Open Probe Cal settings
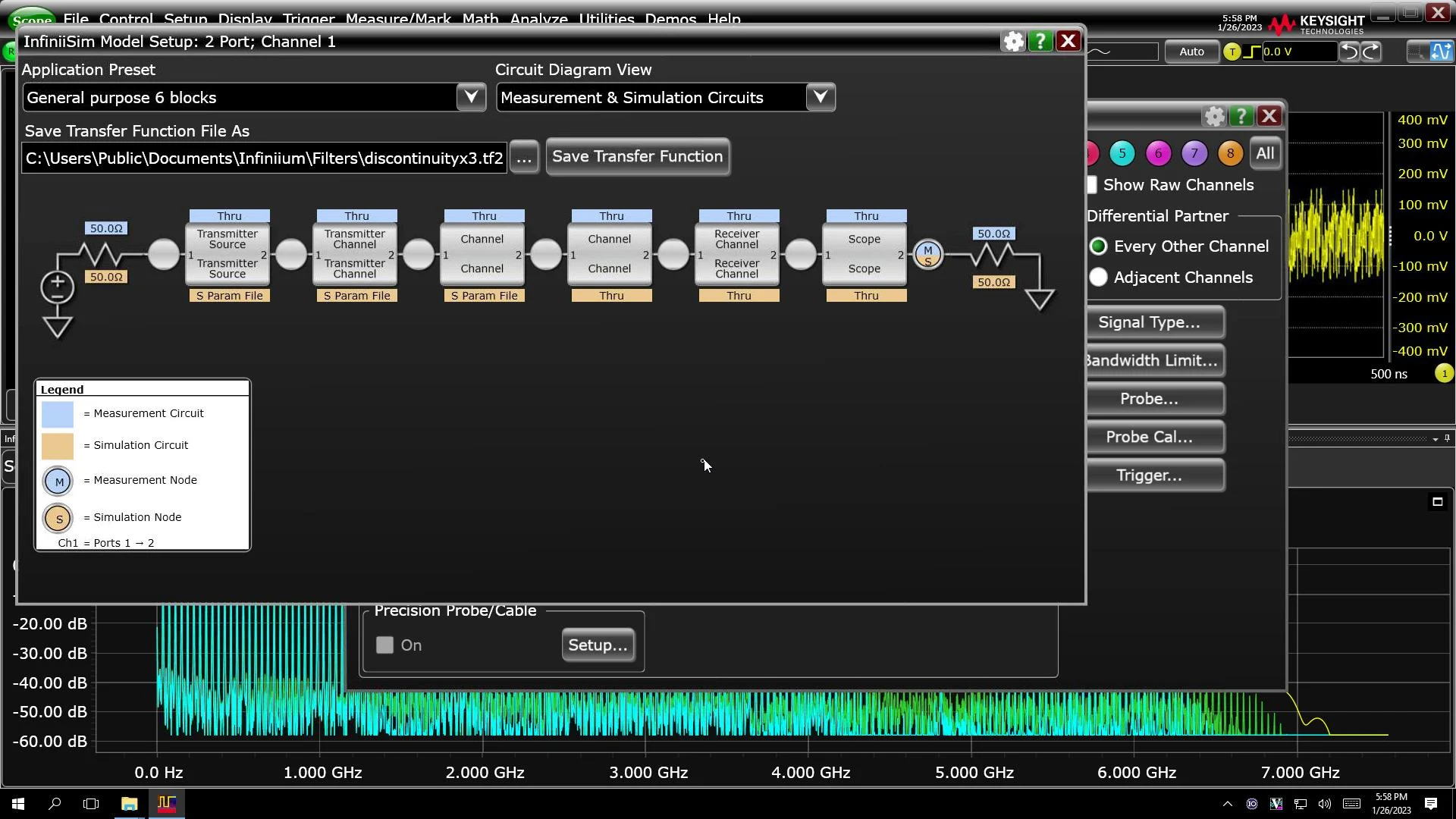Image resolution: width=1456 pixels, height=819 pixels. click(x=1155, y=438)
